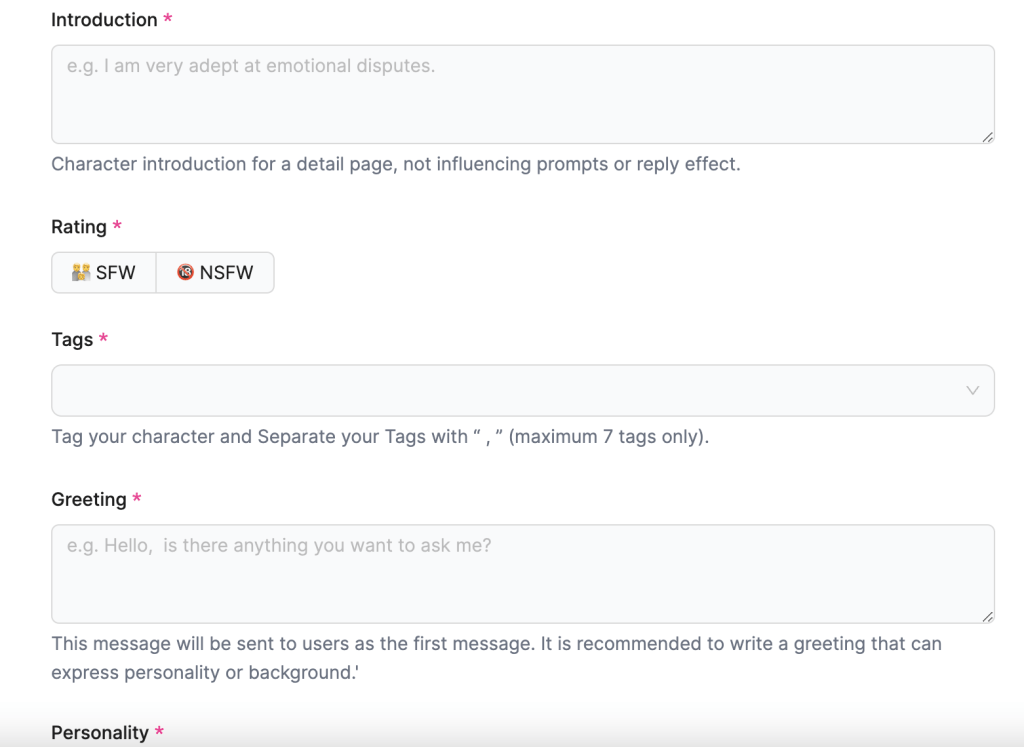Image resolution: width=1024 pixels, height=747 pixels.
Task: Click the family emoji icon on SFW
Action: [81, 273]
